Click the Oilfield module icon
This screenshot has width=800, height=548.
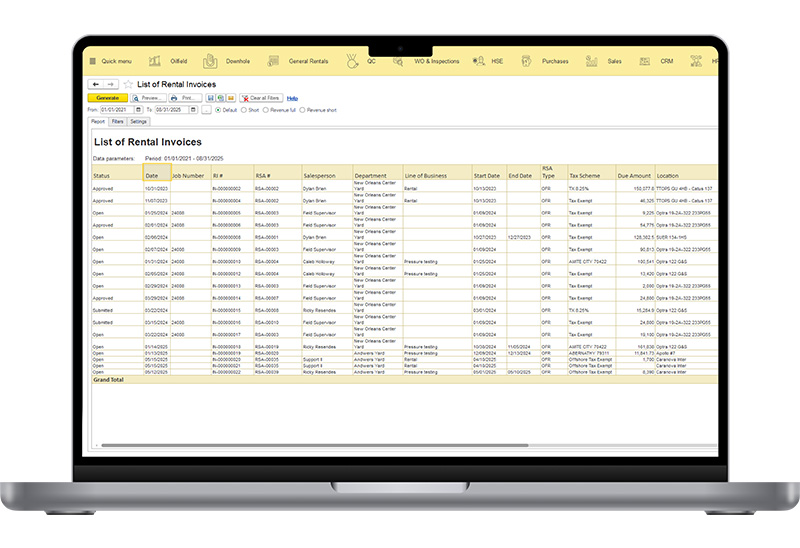click(x=155, y=61)
